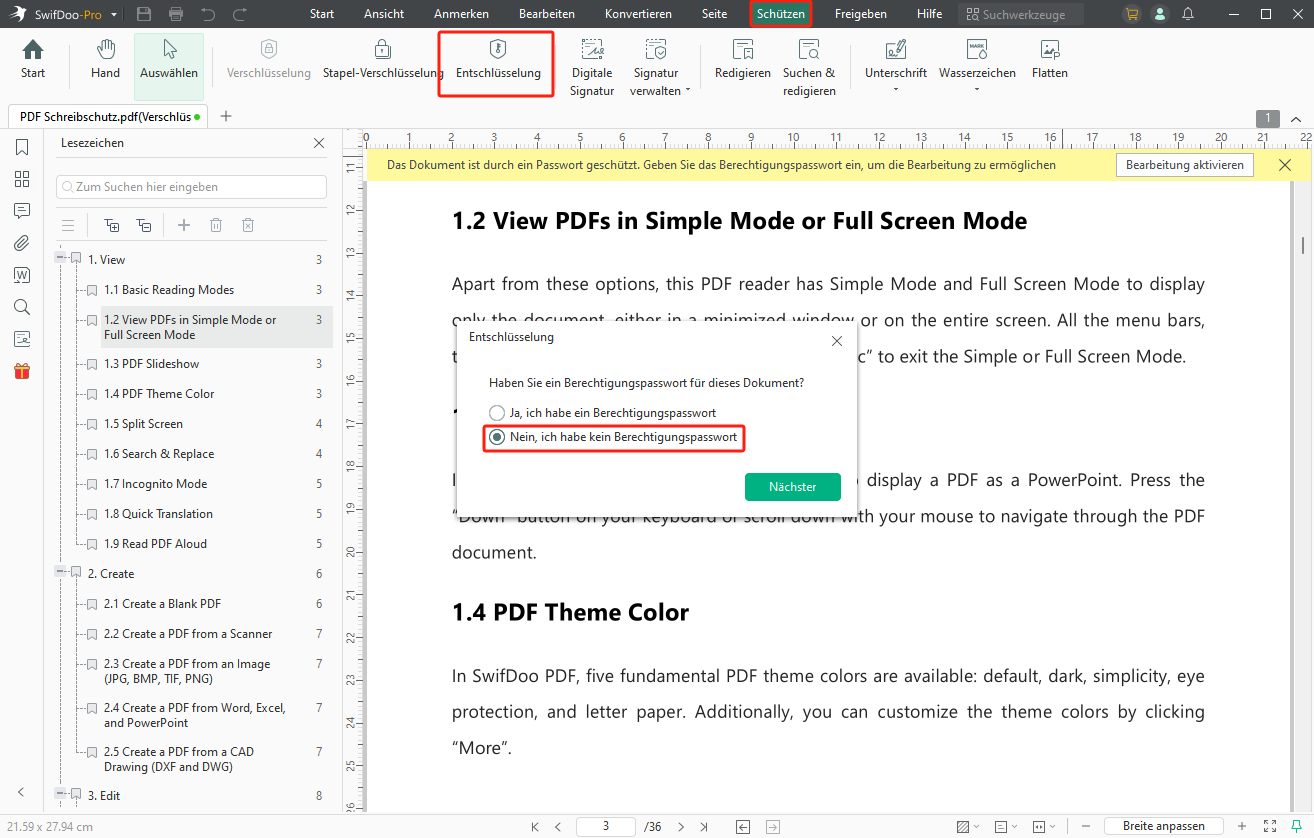The image size is (1314, 838).
Task: Click the Nächster button in dialog
Action: (793, 487)
